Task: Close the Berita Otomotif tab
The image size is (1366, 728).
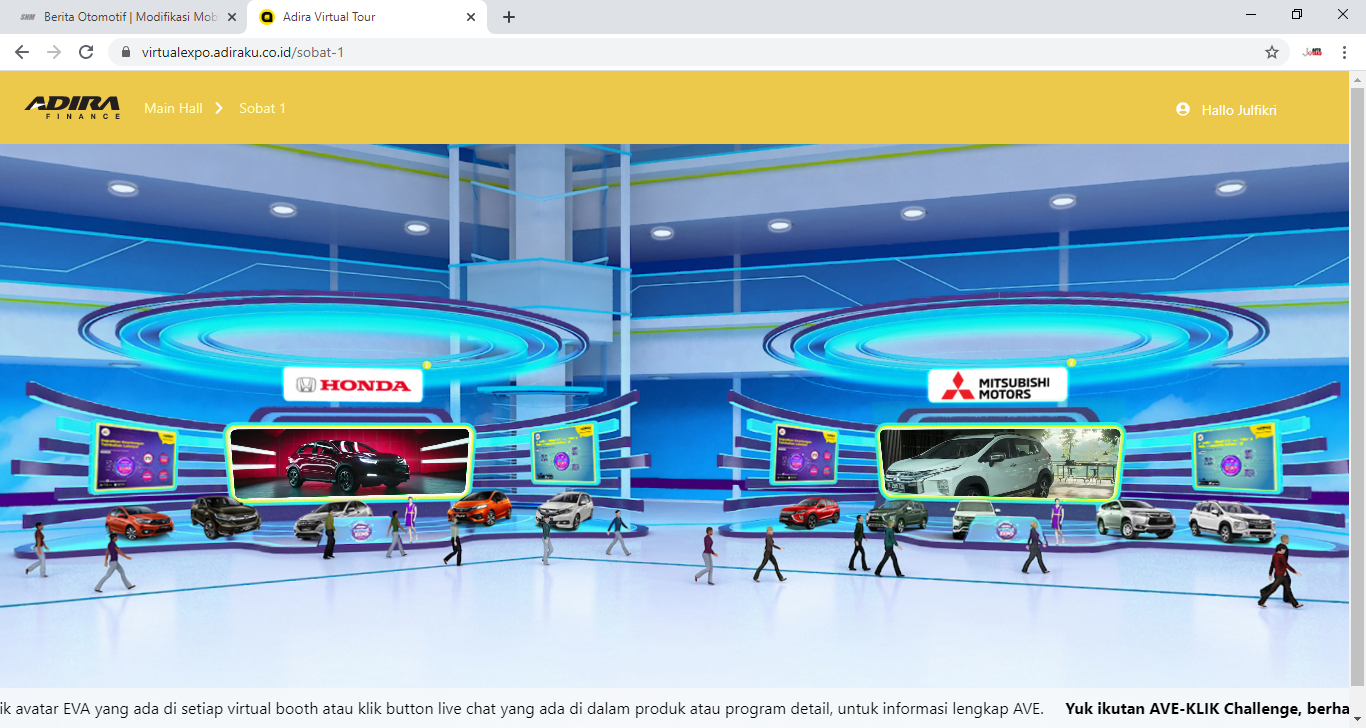Action: tap(232, 17)
